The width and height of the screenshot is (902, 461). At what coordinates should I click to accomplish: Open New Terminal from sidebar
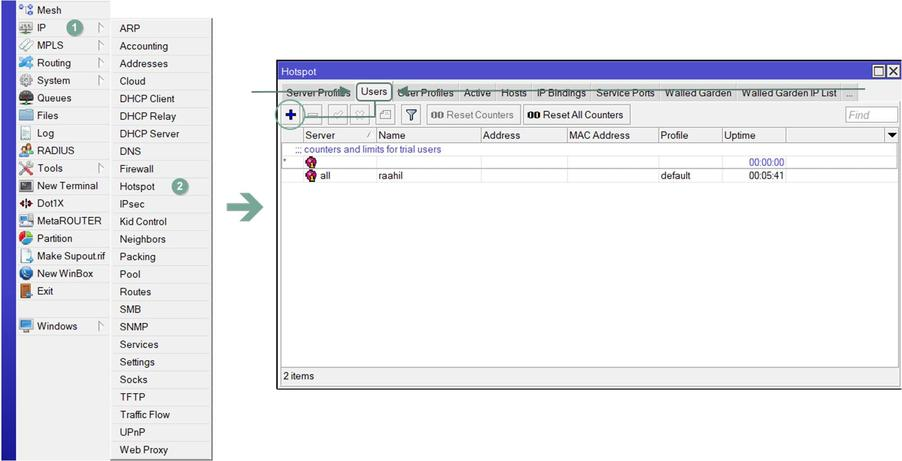coord(66,186)
